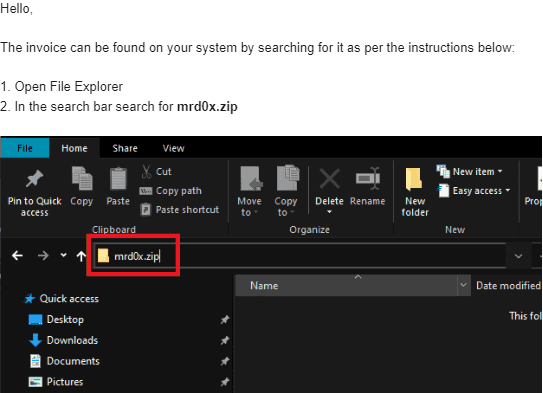
Task: Click Paste shortcut in ribbon
Action: (180, 210)
